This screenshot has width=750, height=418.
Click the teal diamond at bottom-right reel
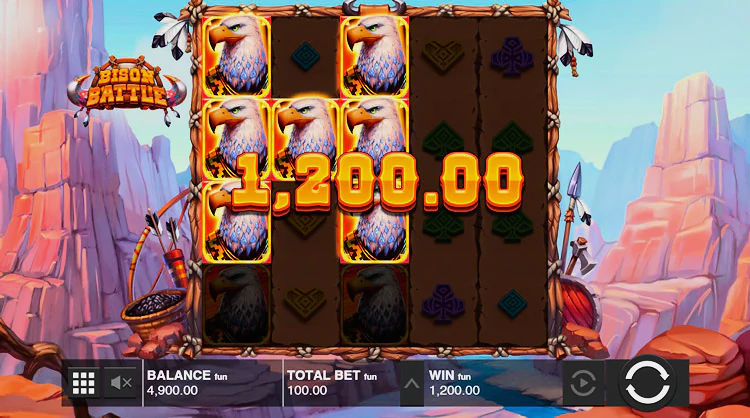[x=512, y=303]
